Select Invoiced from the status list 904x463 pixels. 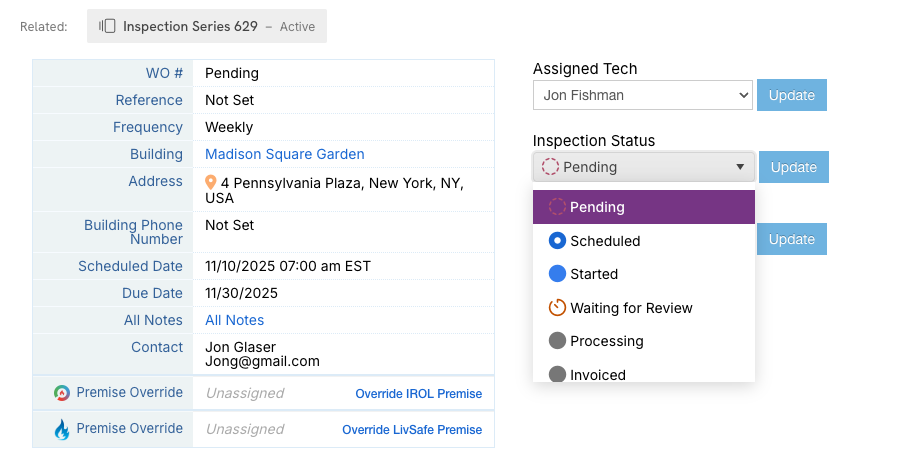[597, 375]
